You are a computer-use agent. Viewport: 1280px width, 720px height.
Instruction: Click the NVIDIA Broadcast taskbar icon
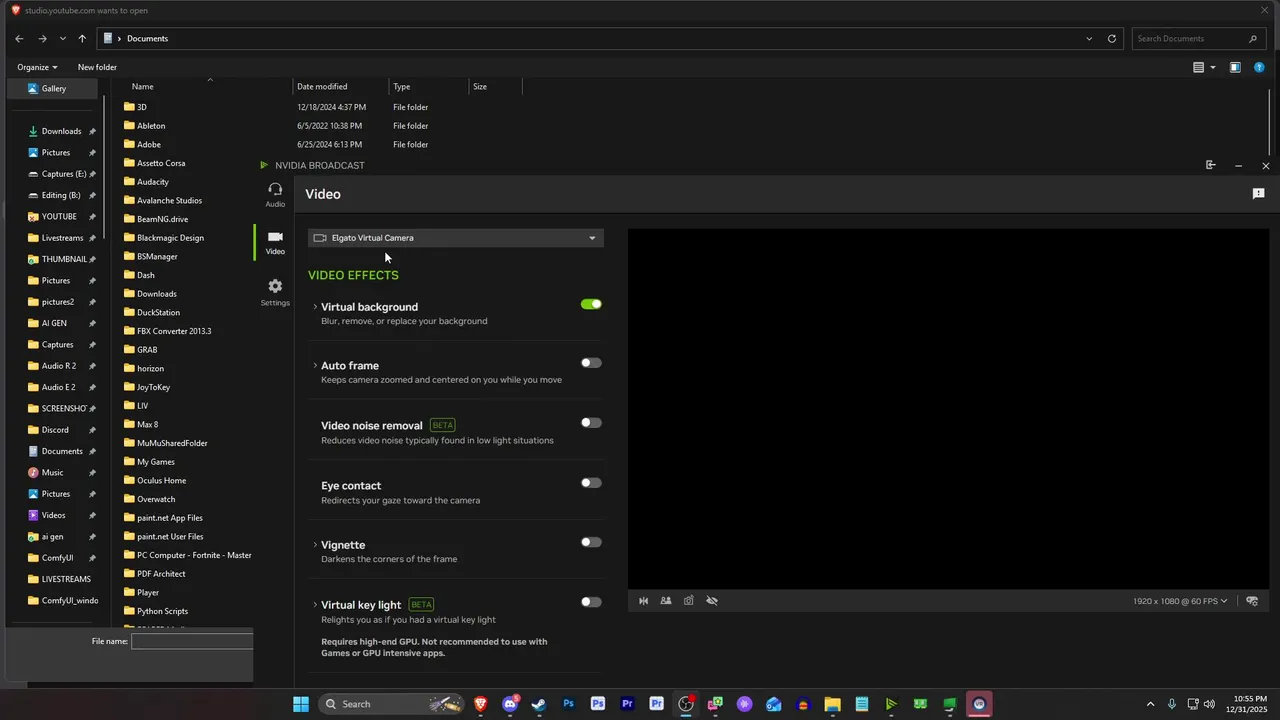(x=891, y=704)
